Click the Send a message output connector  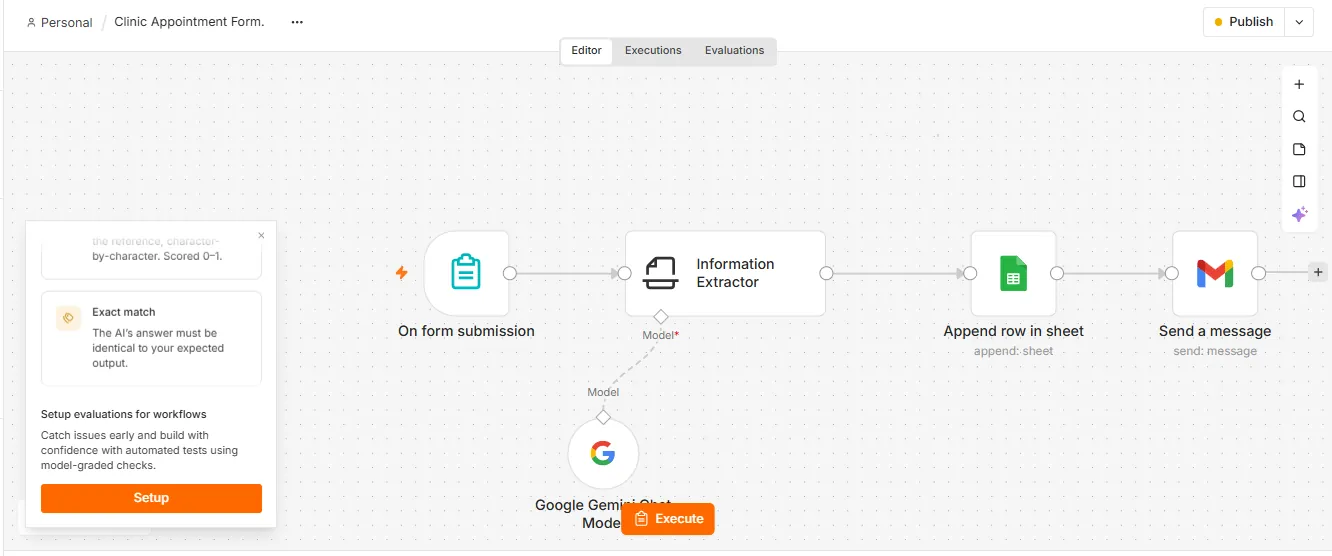(x=1258, y=273)
